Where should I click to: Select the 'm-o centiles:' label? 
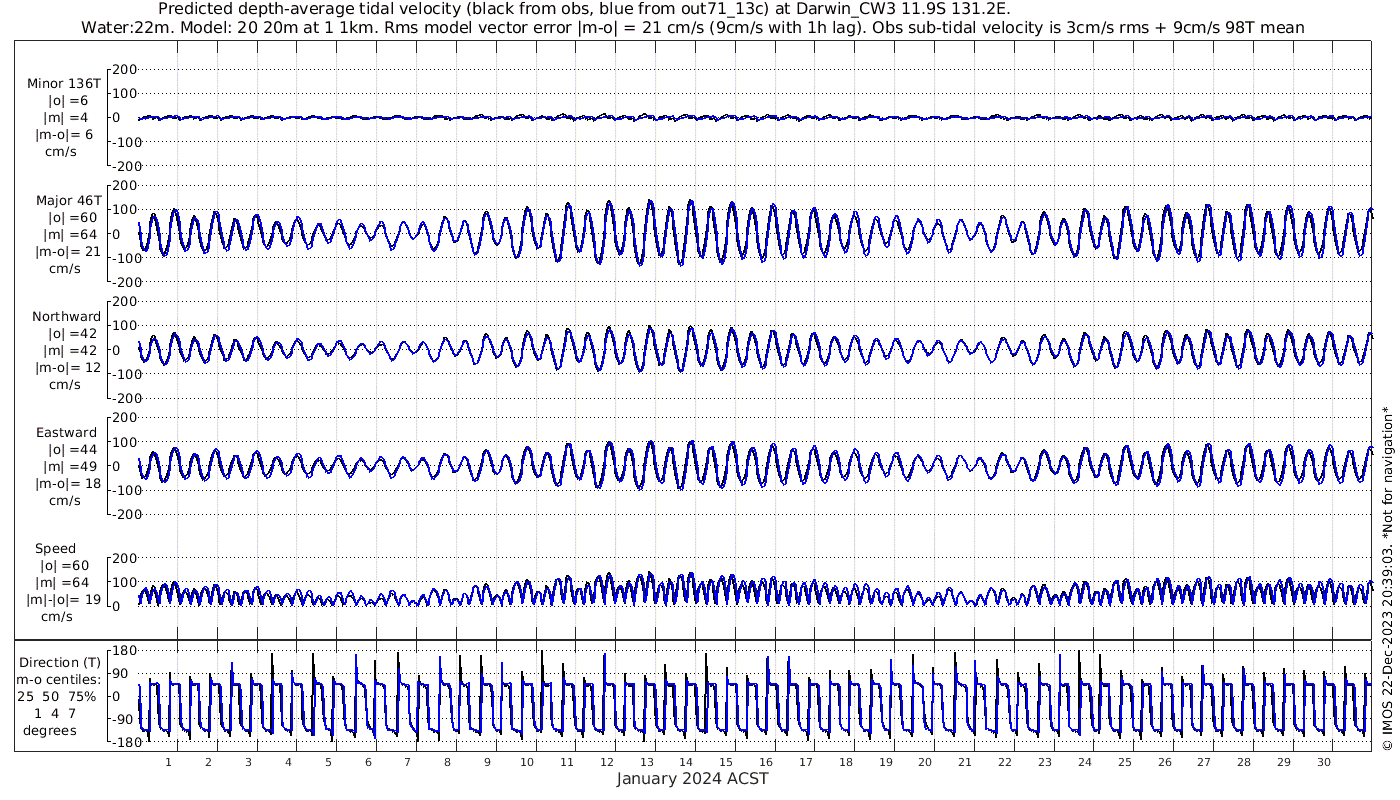(x=61, y=680)
